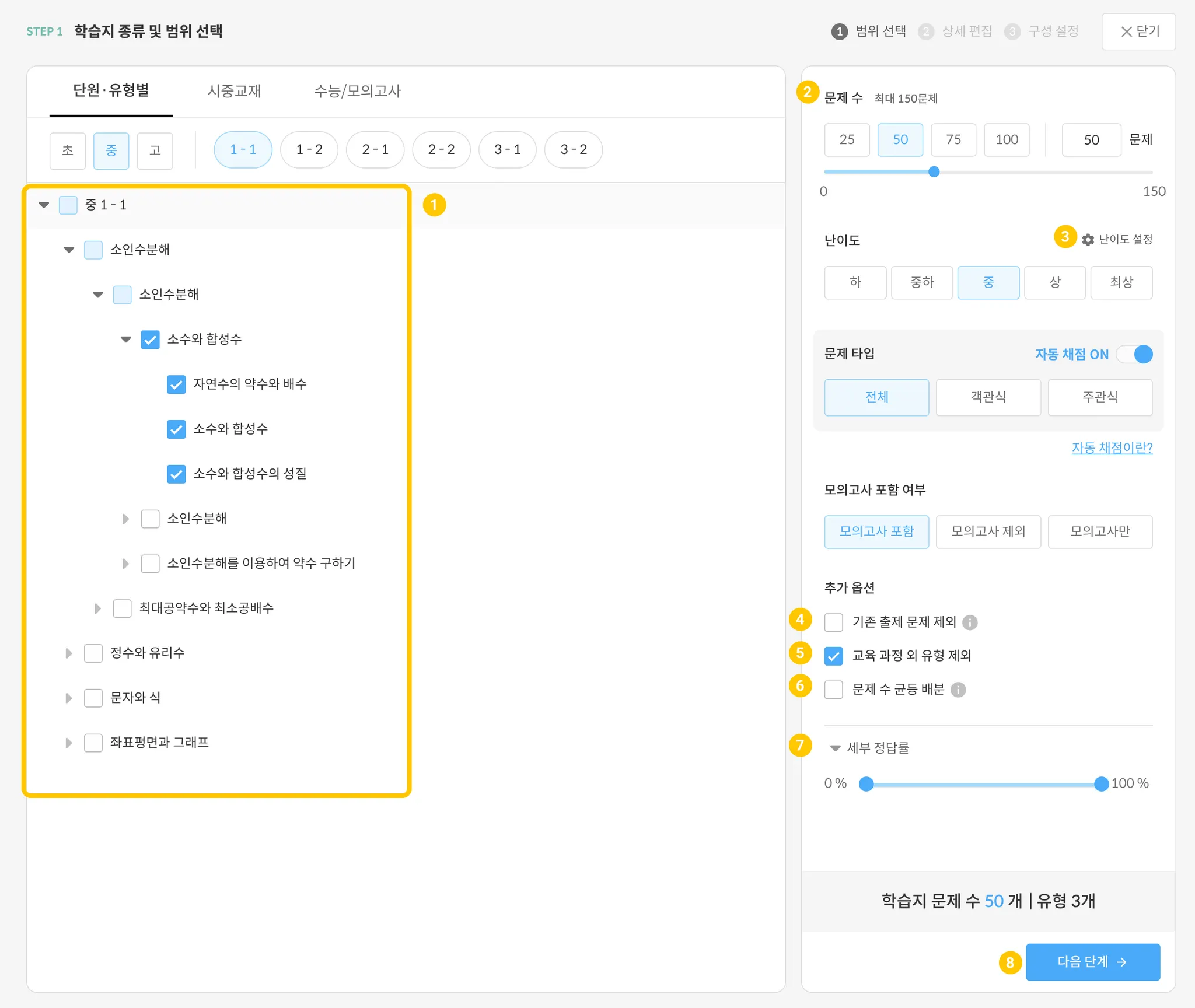This screenshot has height=1008, width=1195.
Task: Open the 자동 채점이란? link
Action: coord(1112,447)
